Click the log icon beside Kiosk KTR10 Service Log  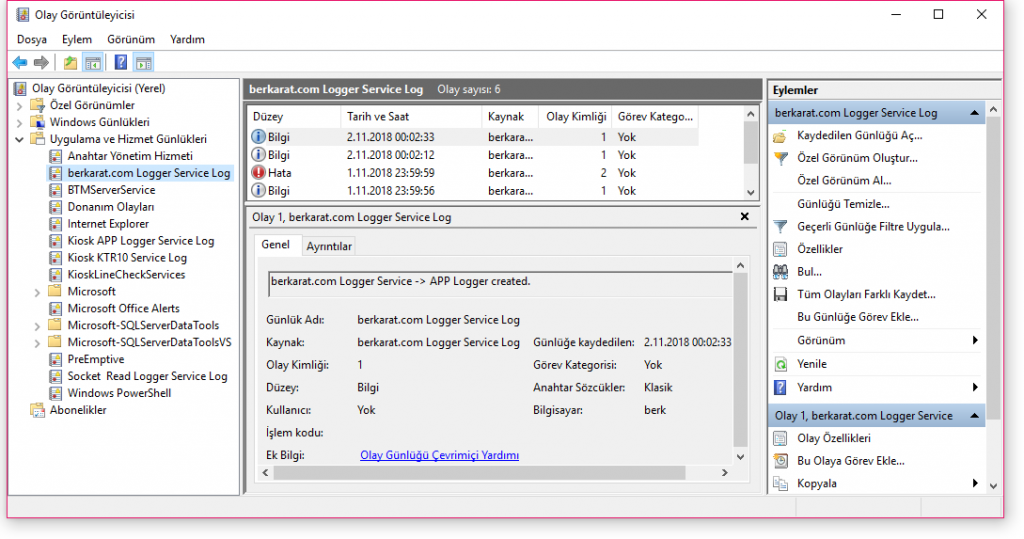[x=56, y=257]
